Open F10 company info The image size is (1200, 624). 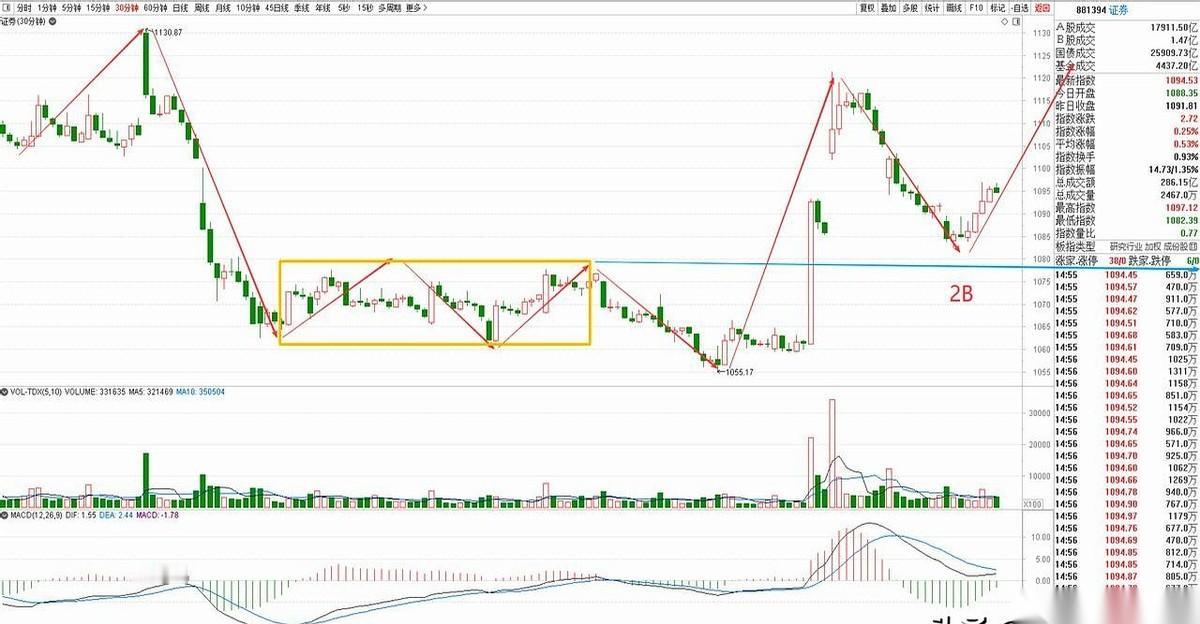tap(976, 8)
